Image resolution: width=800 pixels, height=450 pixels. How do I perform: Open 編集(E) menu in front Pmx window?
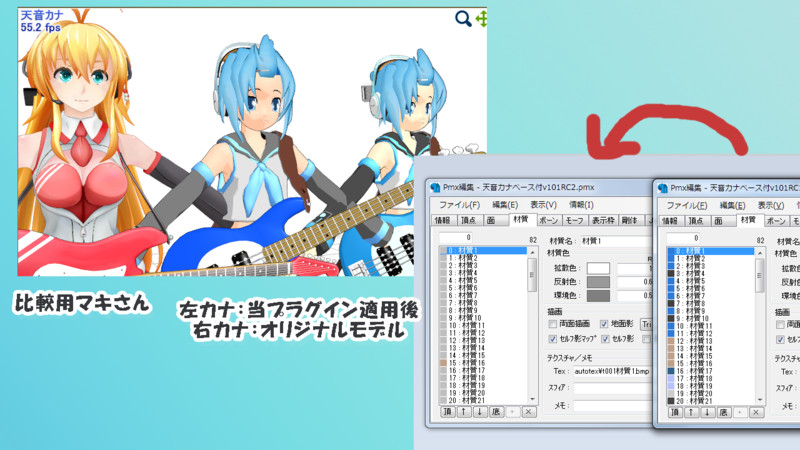point(732,205)
